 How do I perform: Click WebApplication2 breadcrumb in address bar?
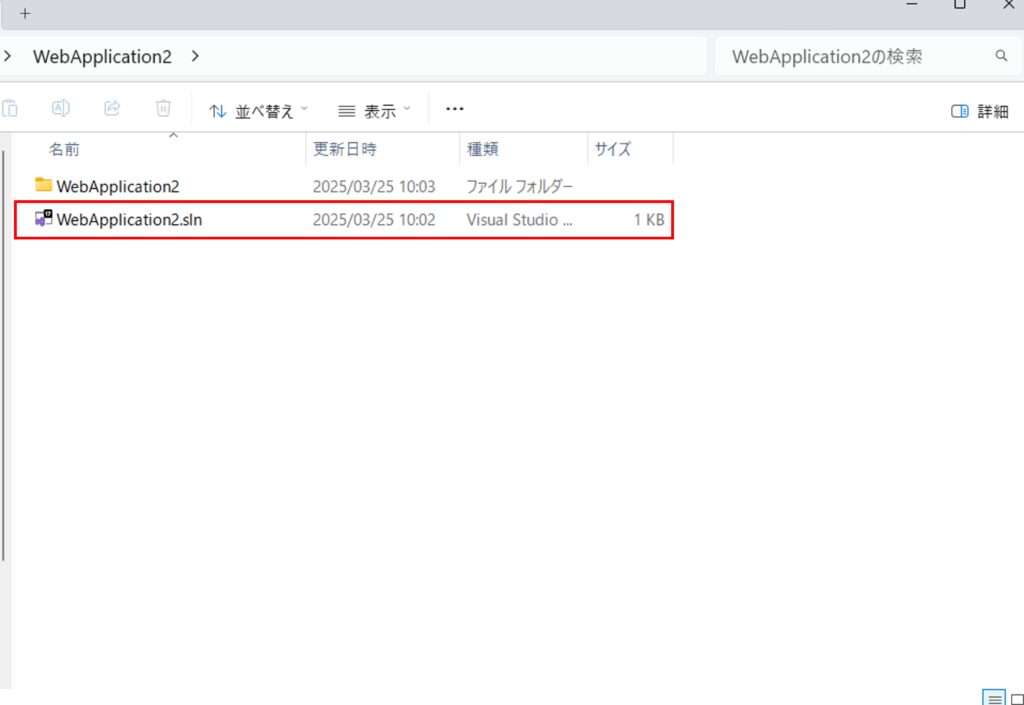tap(103, 57)
